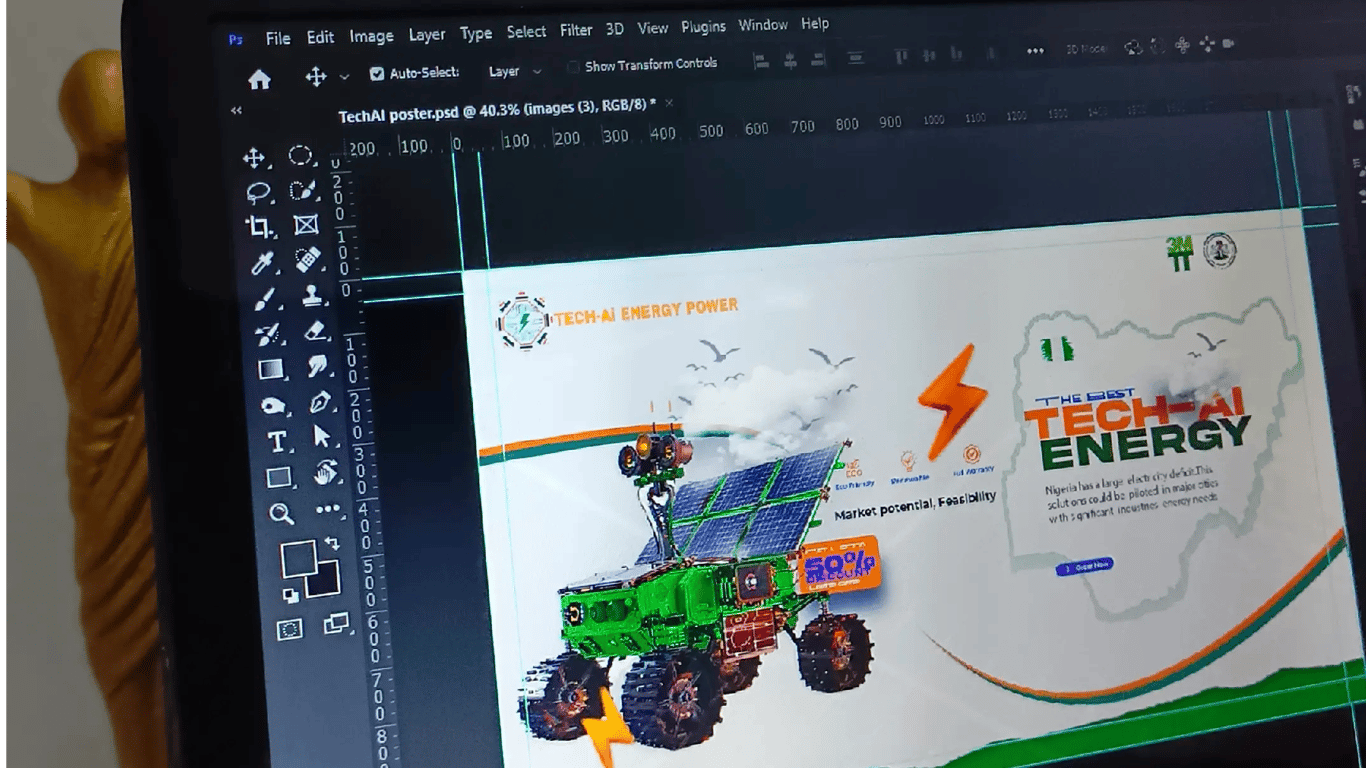Open the Plugins menu
This screenshot has width=1366, height=768.
tap(704, 26)
